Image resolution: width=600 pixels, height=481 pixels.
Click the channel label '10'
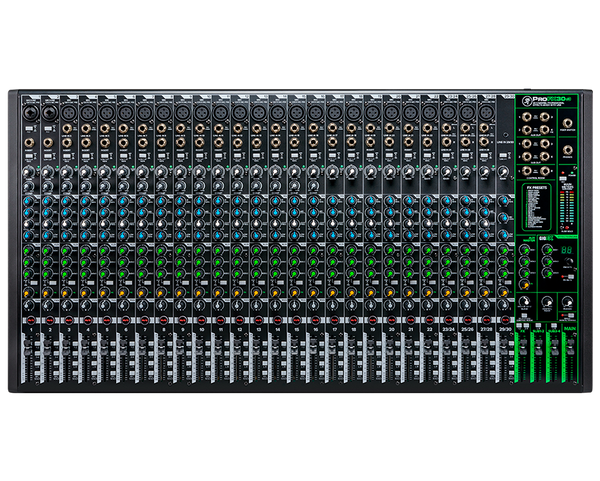click(x=201, y=329)
